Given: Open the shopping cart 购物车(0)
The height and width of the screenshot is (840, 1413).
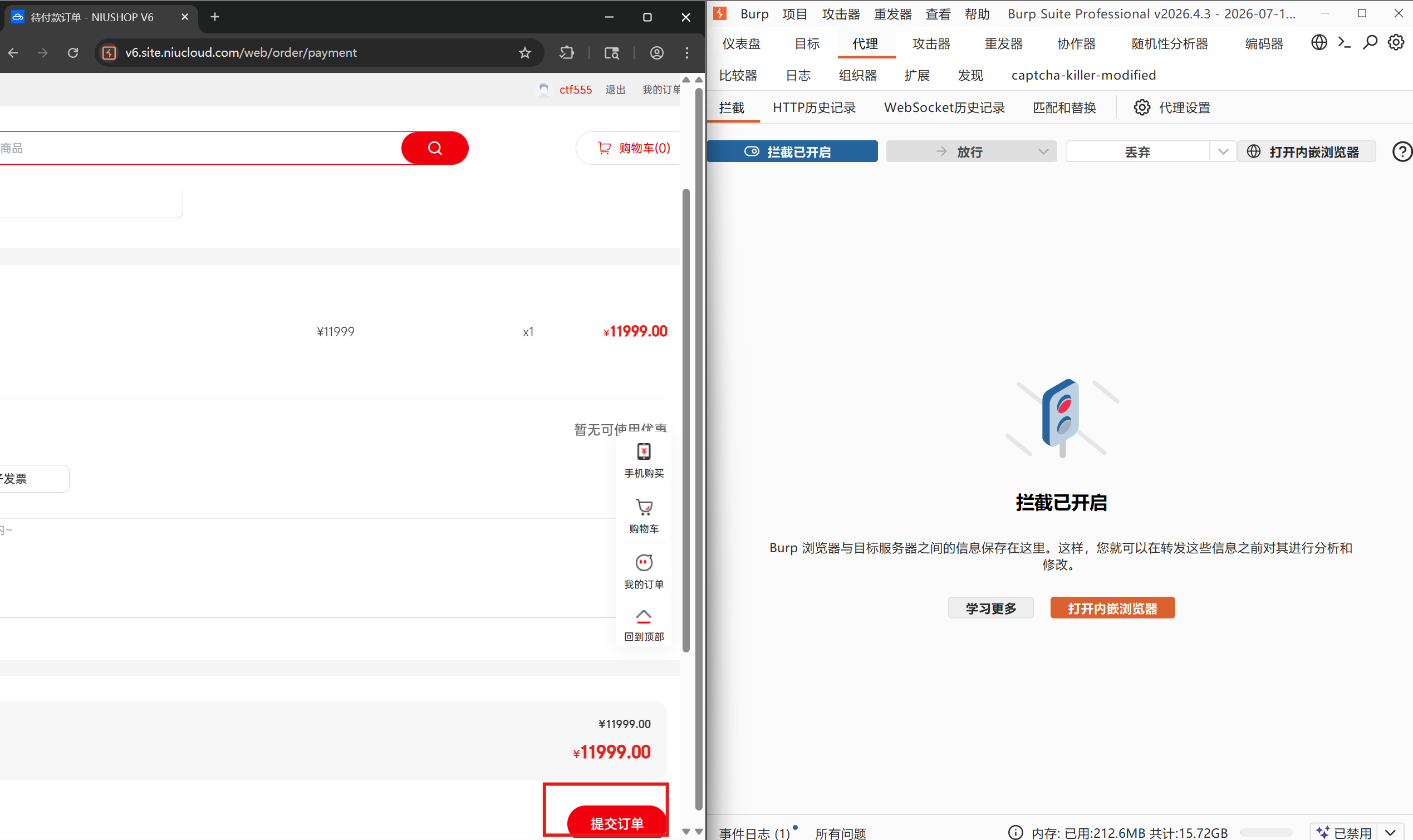Looking at the screenshot, I should point(634,148).
